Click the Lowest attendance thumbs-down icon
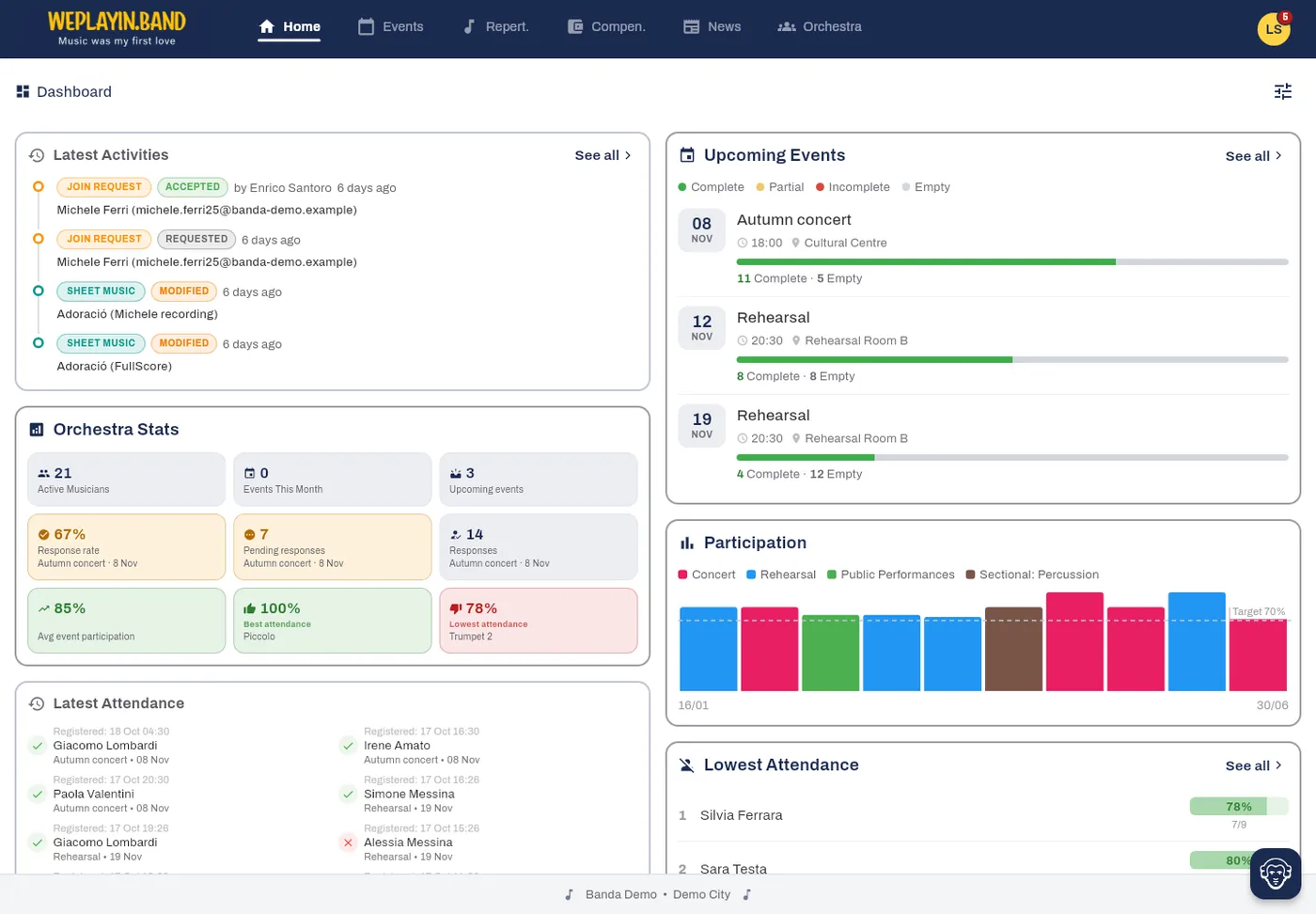1316x914 pixels. [456, 608]
